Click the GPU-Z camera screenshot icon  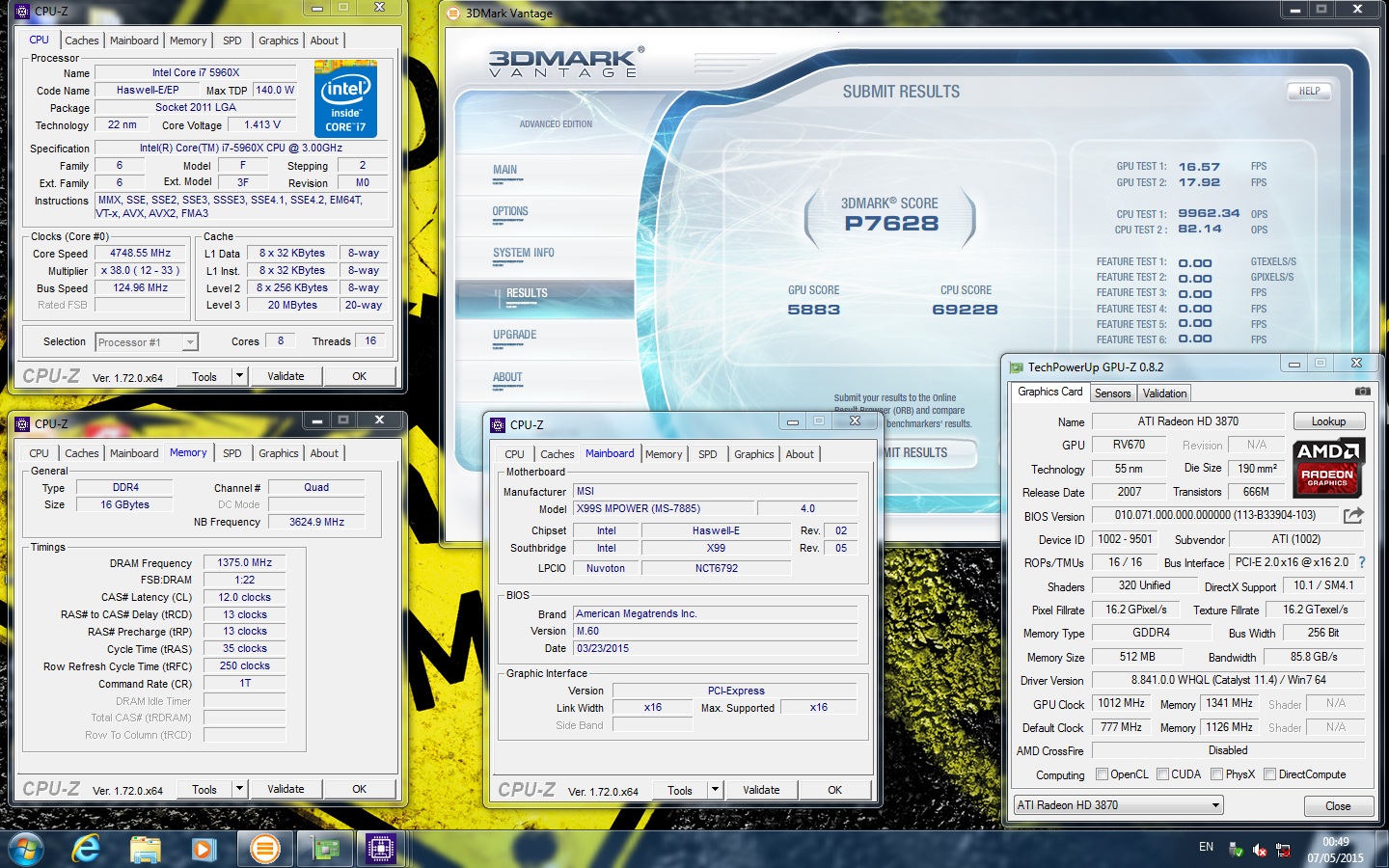click(1362, 392)
